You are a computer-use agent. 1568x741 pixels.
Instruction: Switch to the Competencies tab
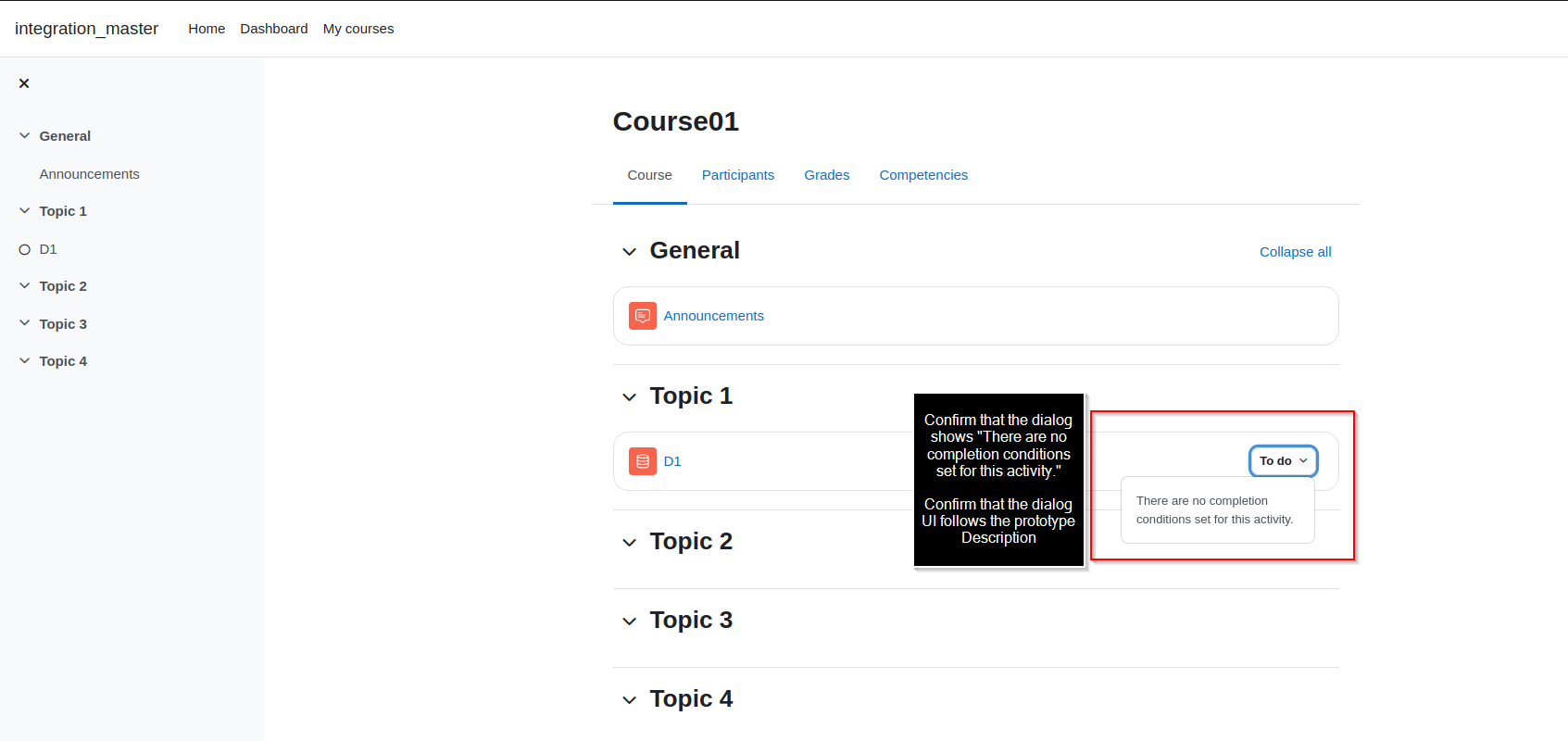tap(923, 175)
